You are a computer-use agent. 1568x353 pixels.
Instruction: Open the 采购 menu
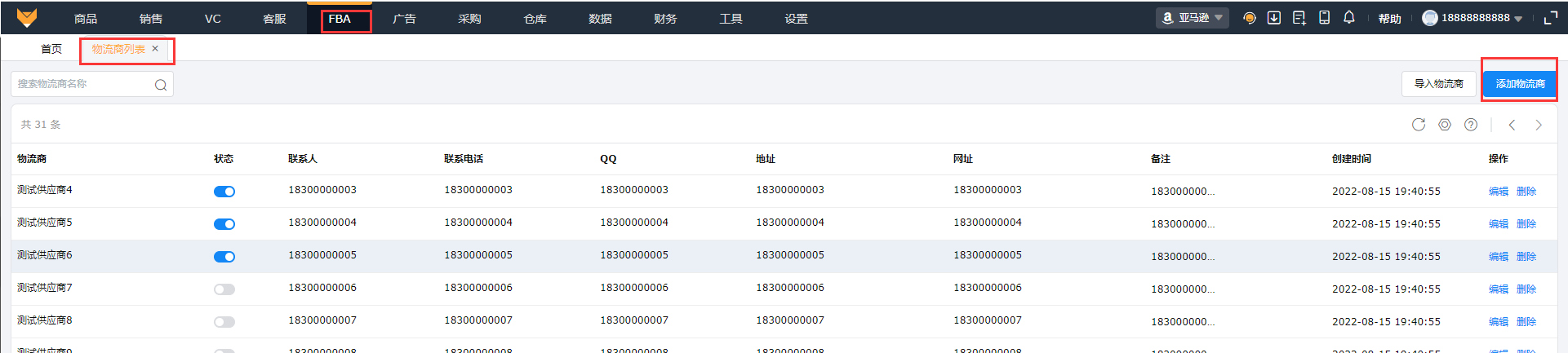tap(469, 19)
